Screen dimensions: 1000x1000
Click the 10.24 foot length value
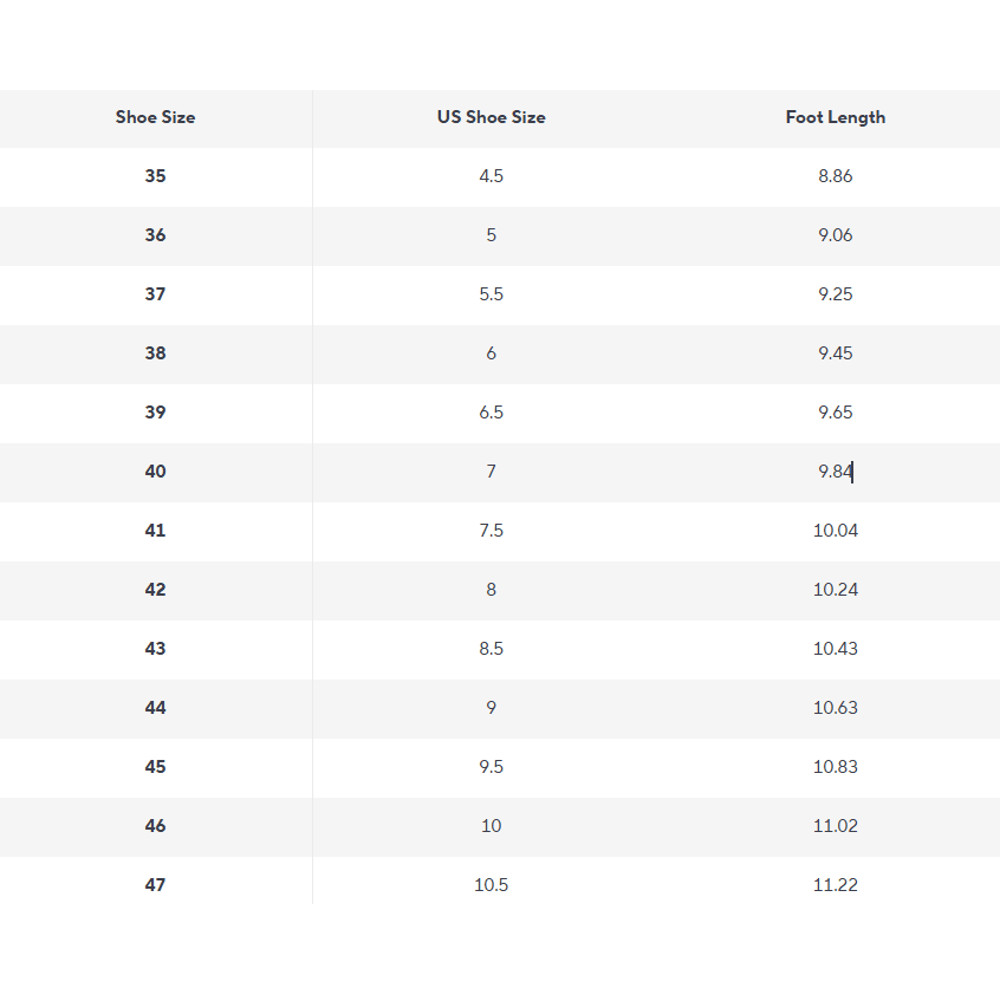pyautogui.click(x=835, y=589)
